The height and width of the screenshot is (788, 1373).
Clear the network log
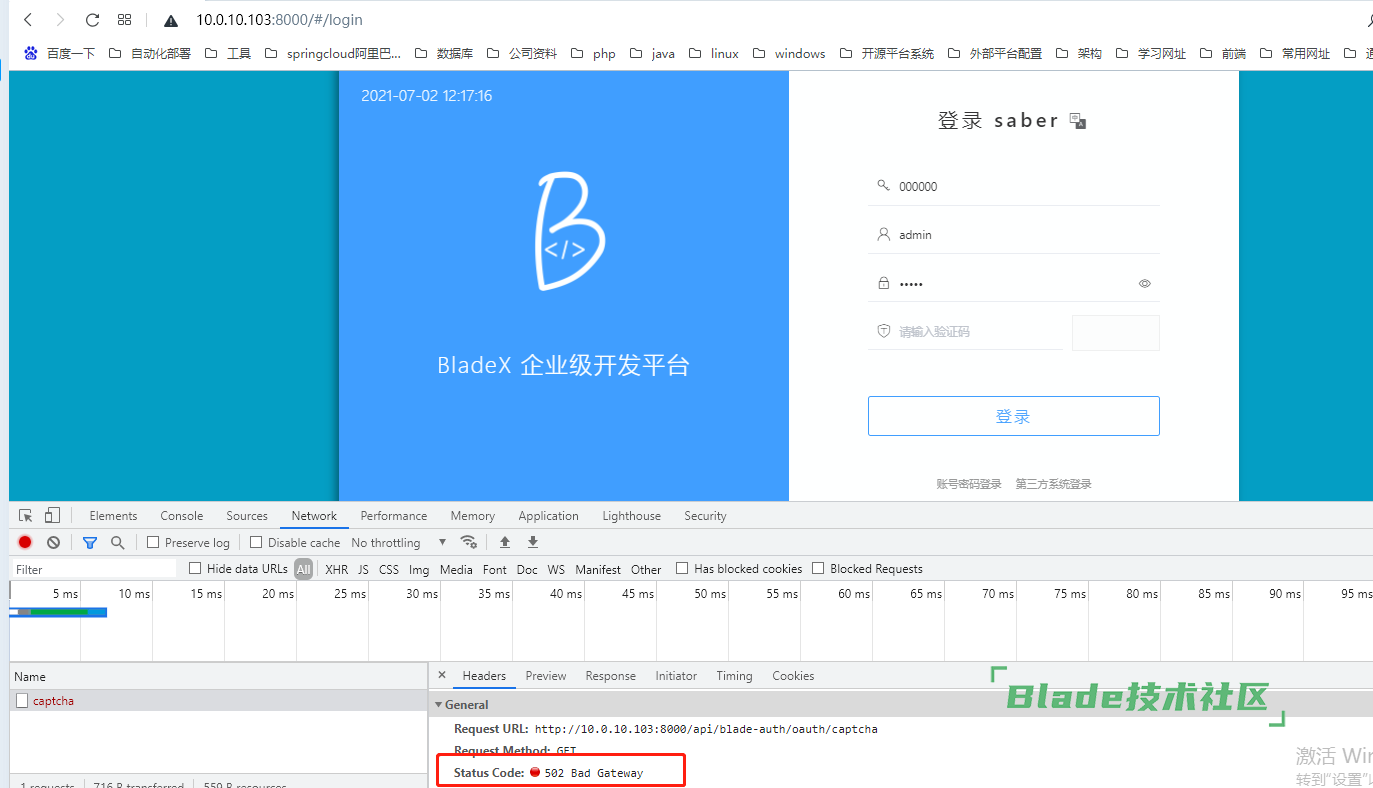pyautogui.click(x=53, y=542)
